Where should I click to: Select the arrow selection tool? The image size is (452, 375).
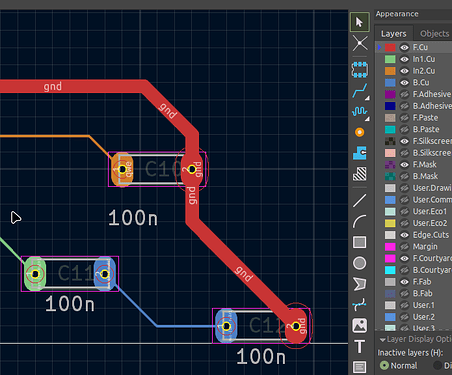point(359,22)
